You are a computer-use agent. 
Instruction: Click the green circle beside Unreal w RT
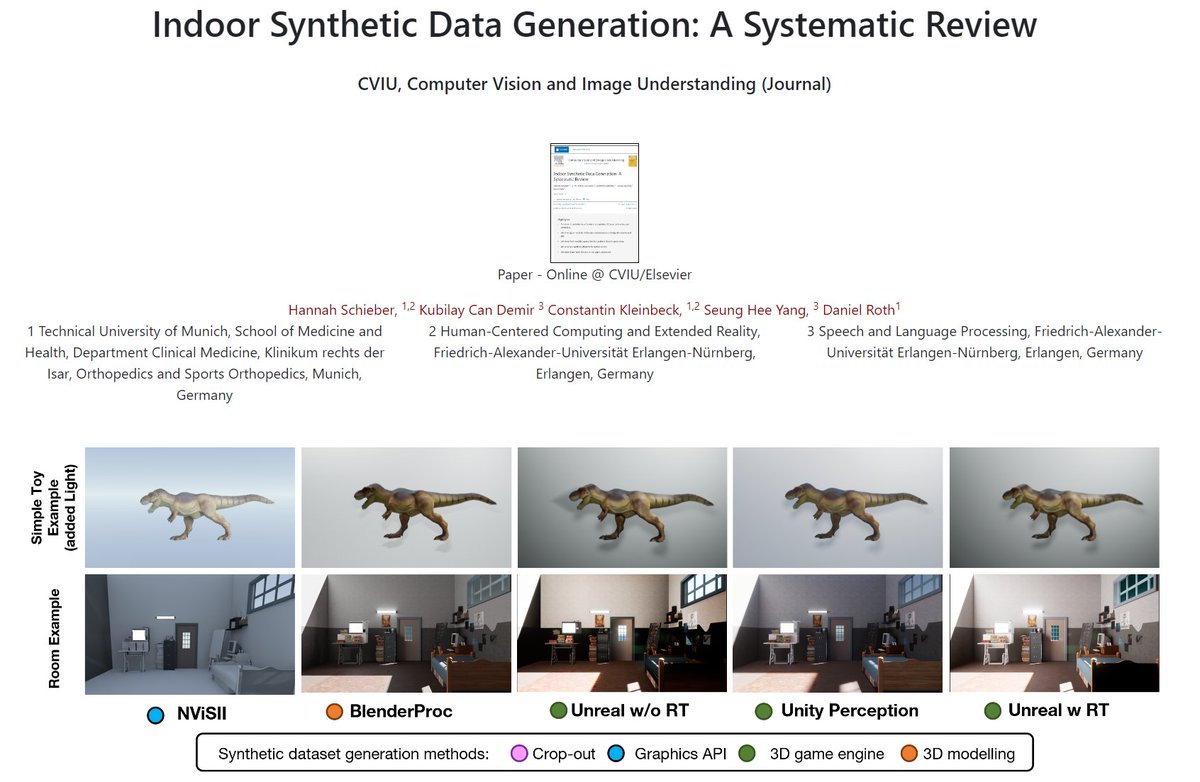click(994, 711)
